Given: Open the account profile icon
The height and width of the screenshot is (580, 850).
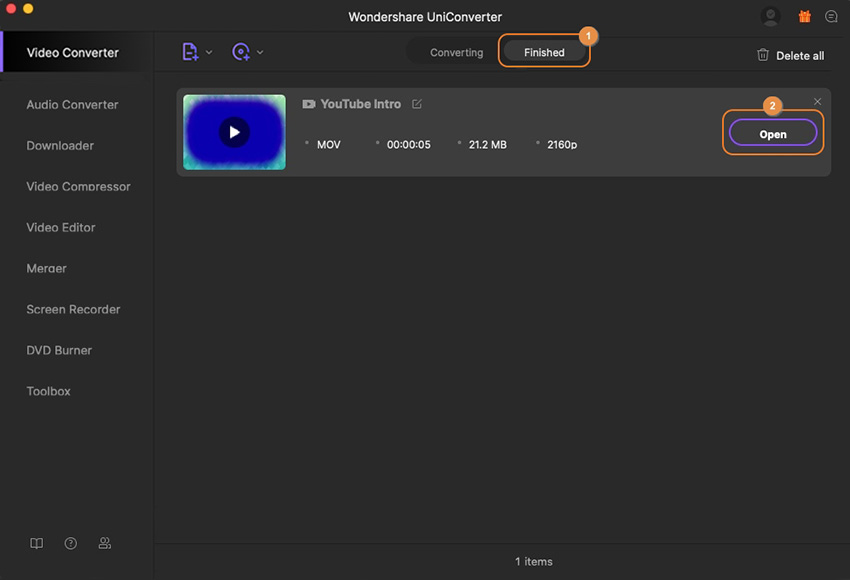Looking at the screenshot, I should point(770,16).
